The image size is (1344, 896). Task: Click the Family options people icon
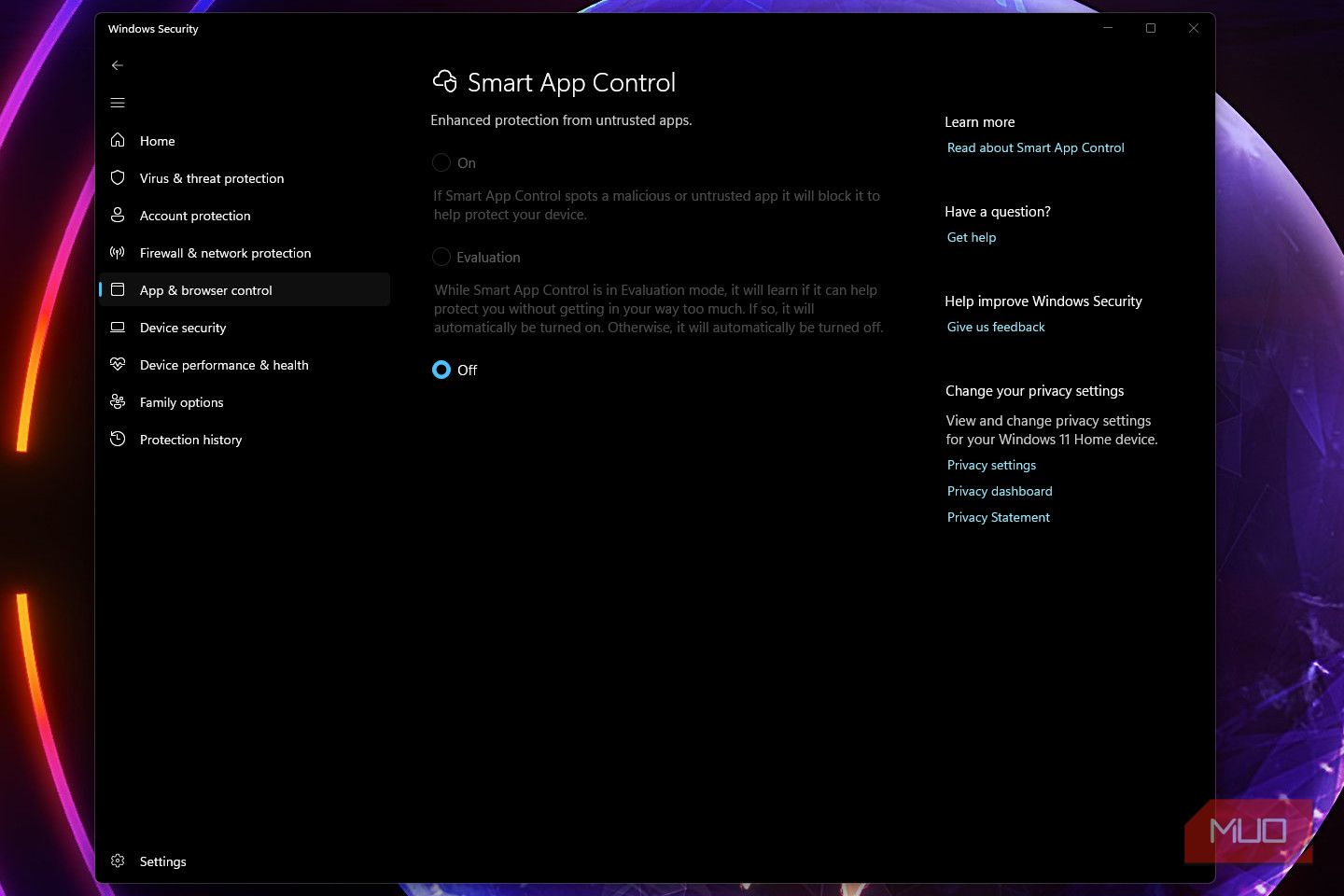118,401
